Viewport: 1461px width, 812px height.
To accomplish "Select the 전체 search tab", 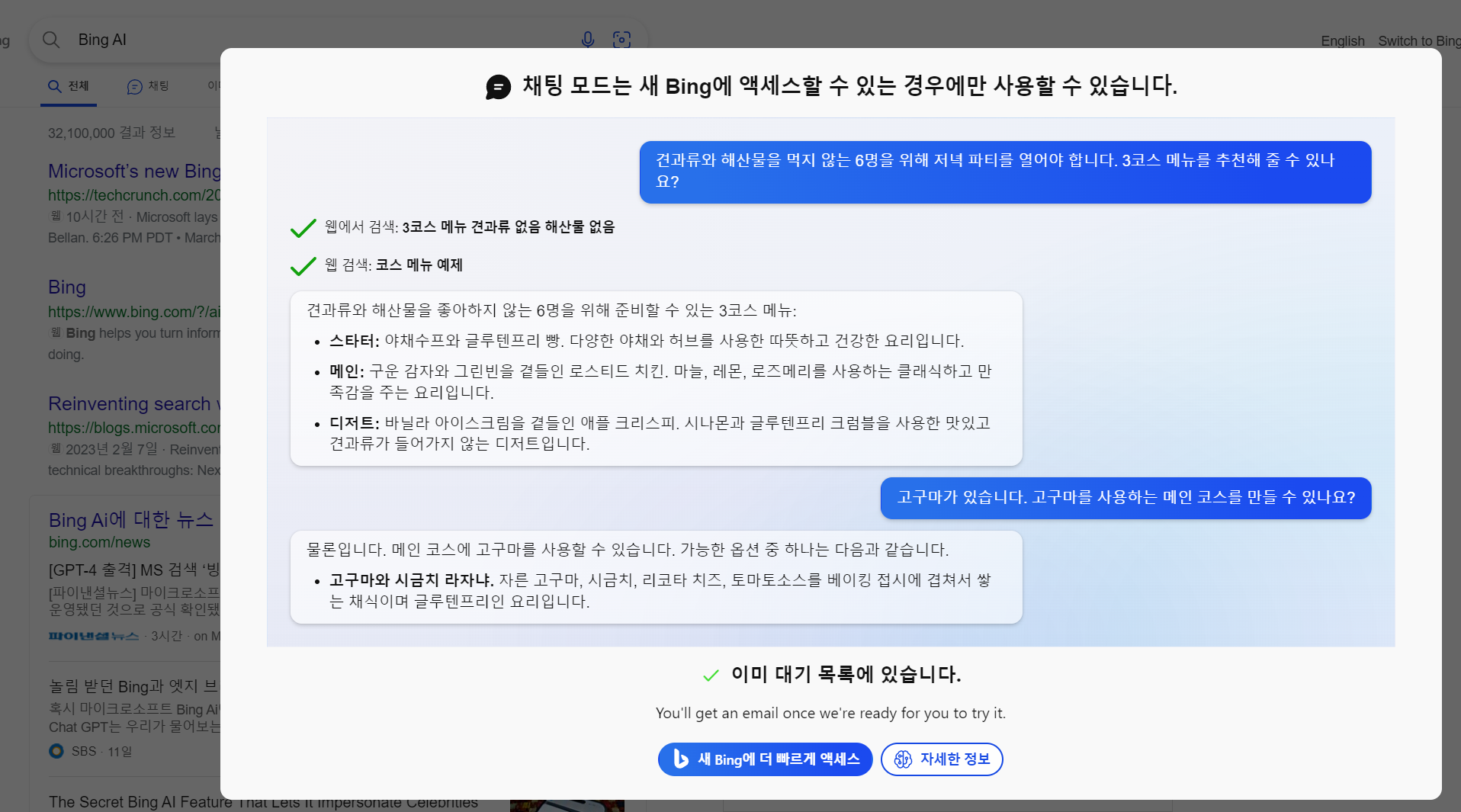I will (69, 86).
